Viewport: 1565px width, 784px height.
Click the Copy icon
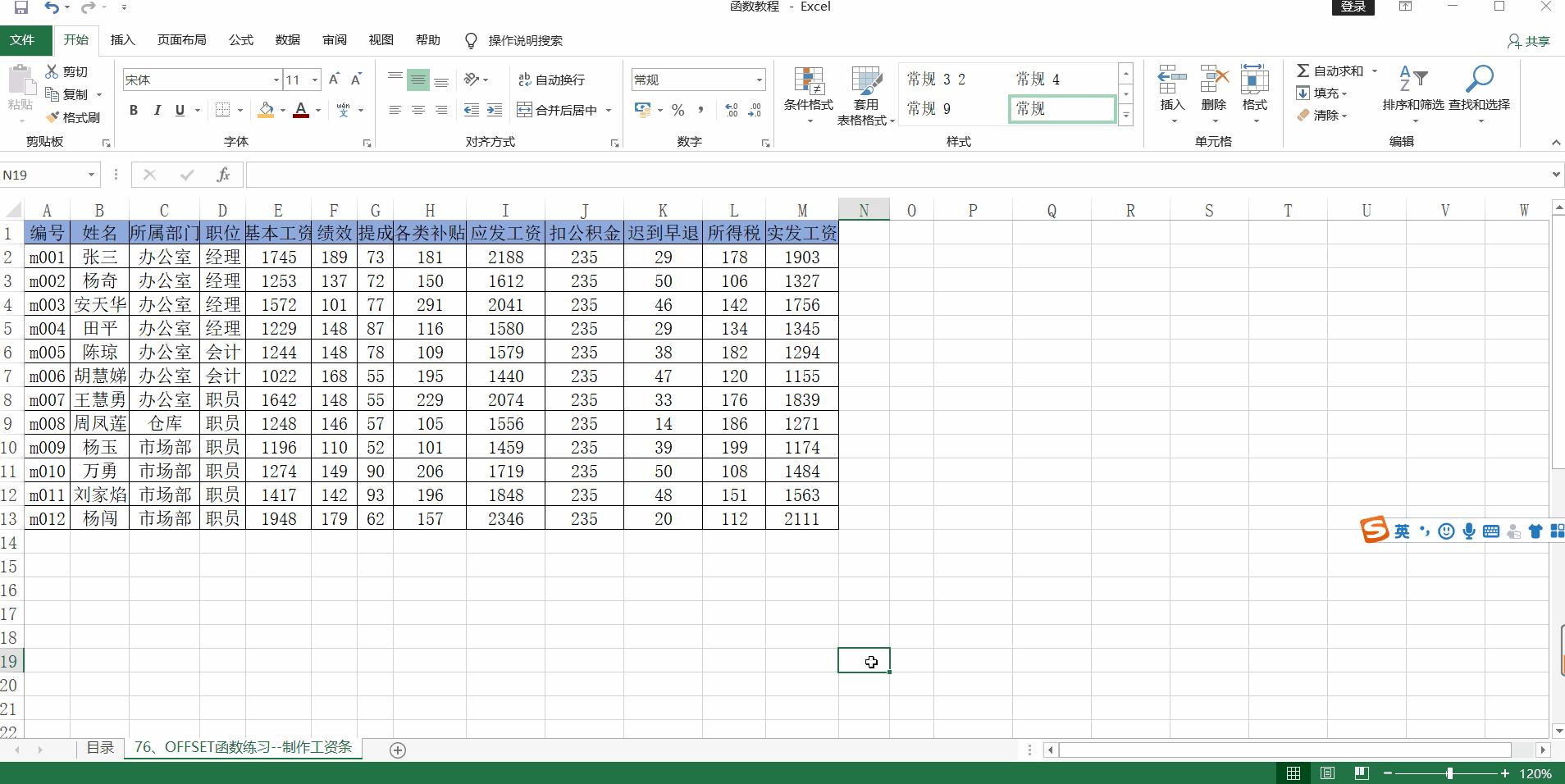(x=52, y=94)
